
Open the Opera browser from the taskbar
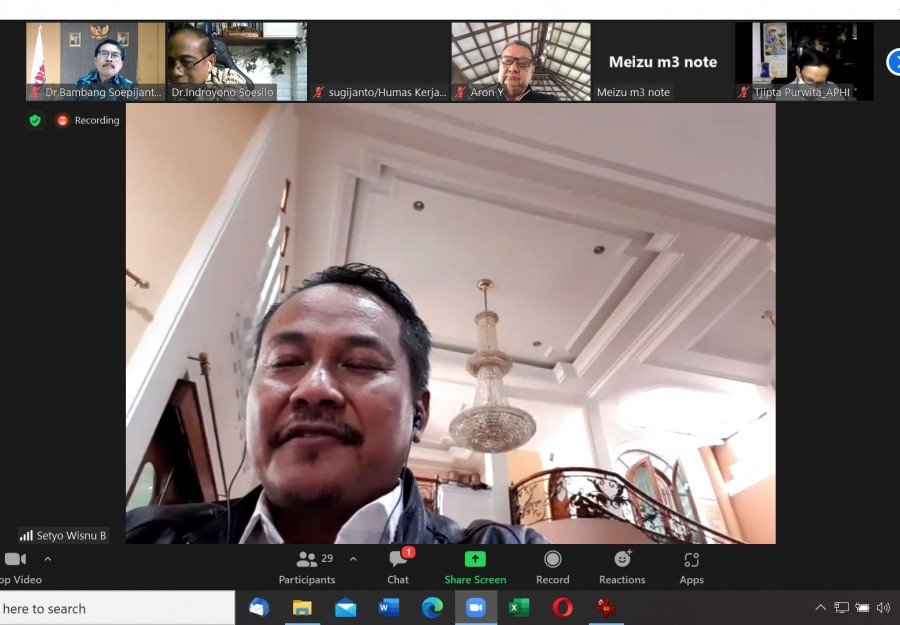pos(562,608)
